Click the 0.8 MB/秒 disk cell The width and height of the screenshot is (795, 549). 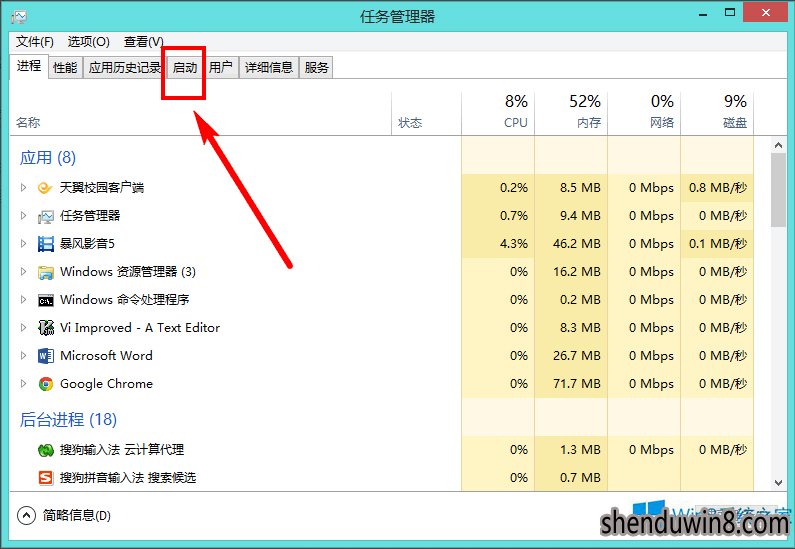click(x=718, y=188)
